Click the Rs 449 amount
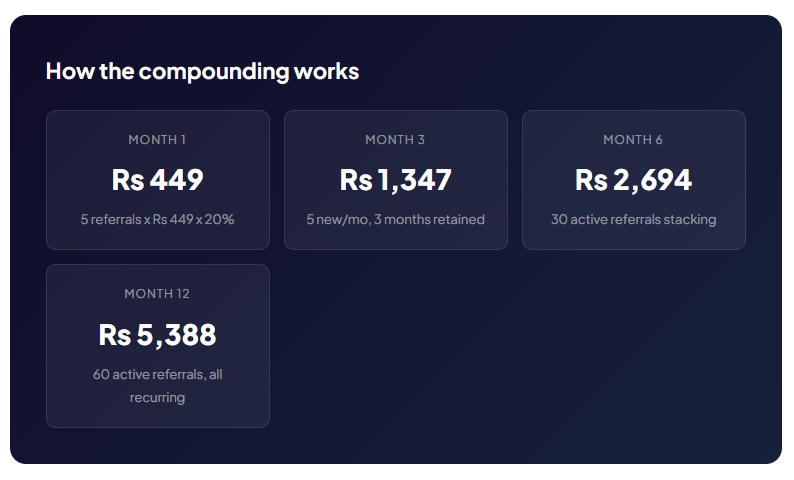The height and width of the screenshot is (480, 794). pyautogui.click(x=157, y=180)
